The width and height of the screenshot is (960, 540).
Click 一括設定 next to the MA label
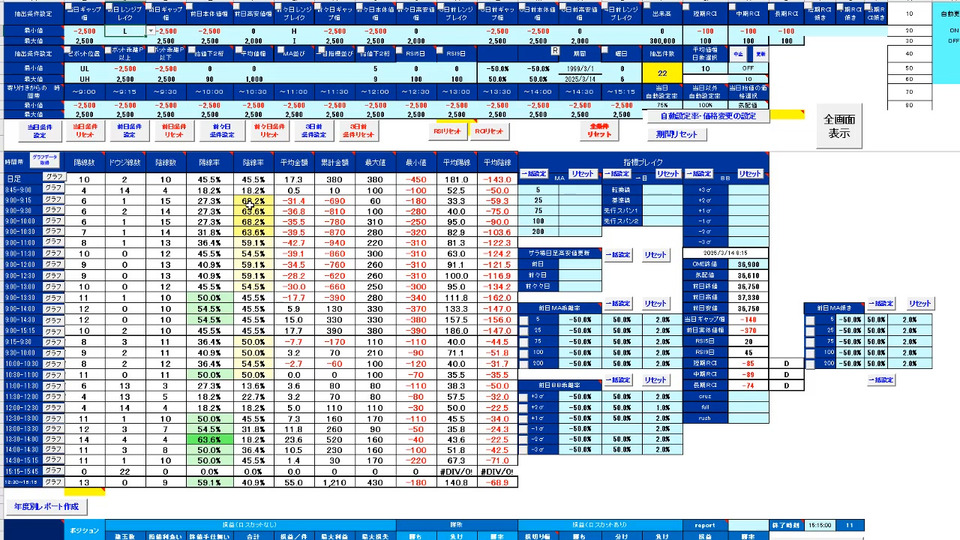533,174
